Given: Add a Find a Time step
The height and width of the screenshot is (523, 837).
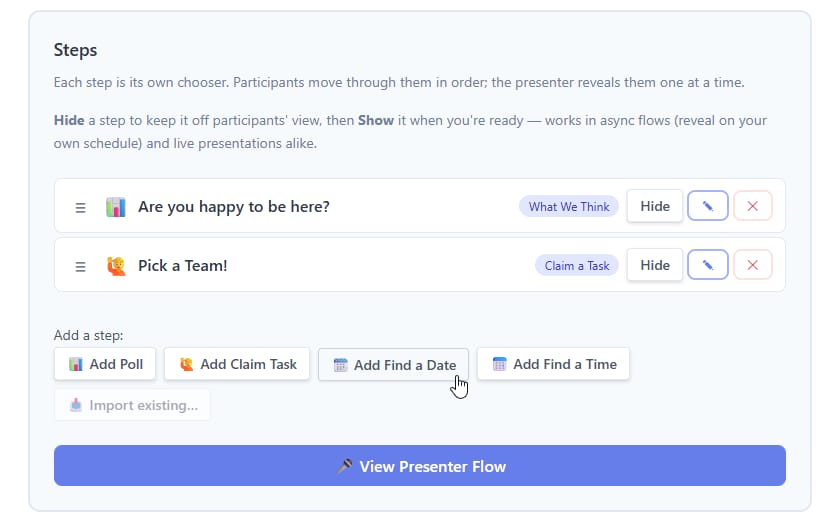Looking at the screenshot, I should coord(553,364).
